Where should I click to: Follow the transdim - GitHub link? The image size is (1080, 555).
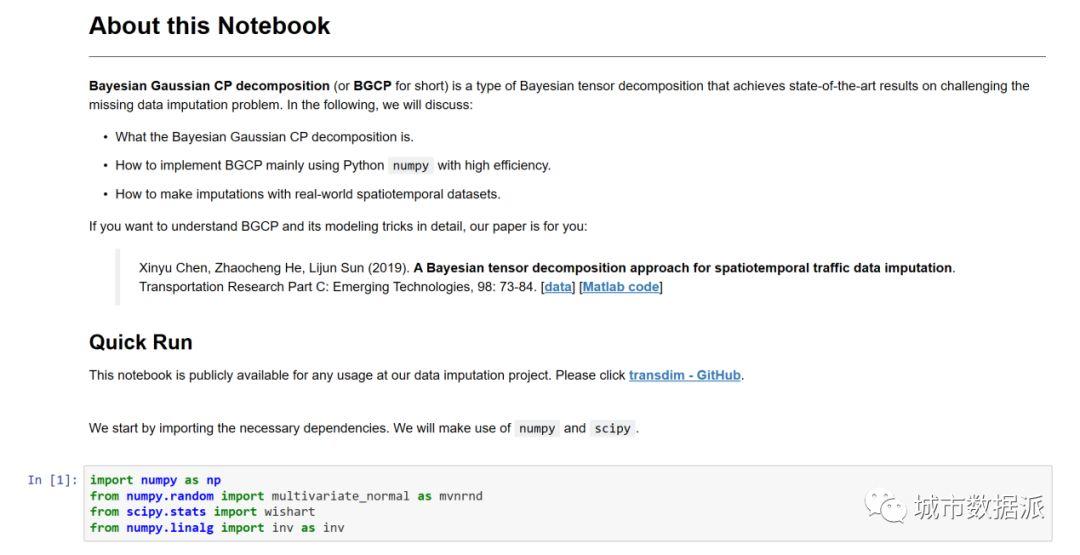click(685, 375)
